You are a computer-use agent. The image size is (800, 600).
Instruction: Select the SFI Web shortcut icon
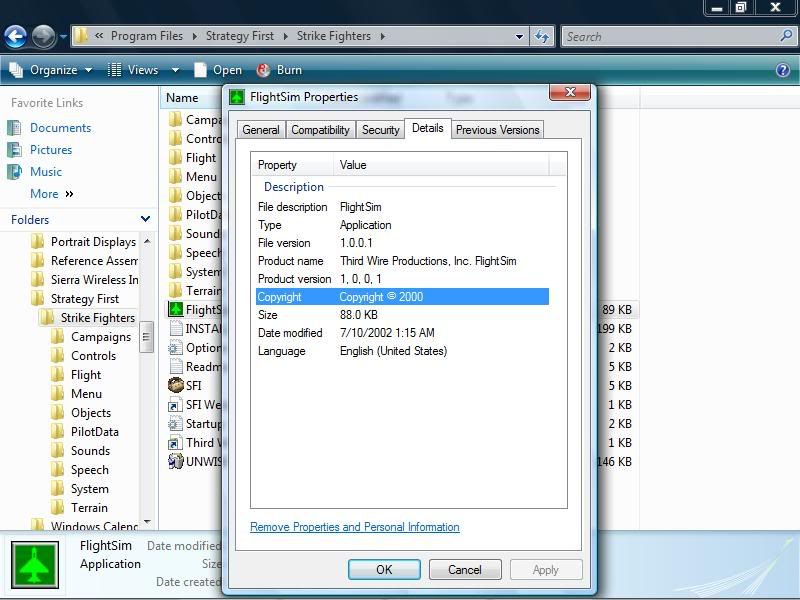[x=176, y=405]
